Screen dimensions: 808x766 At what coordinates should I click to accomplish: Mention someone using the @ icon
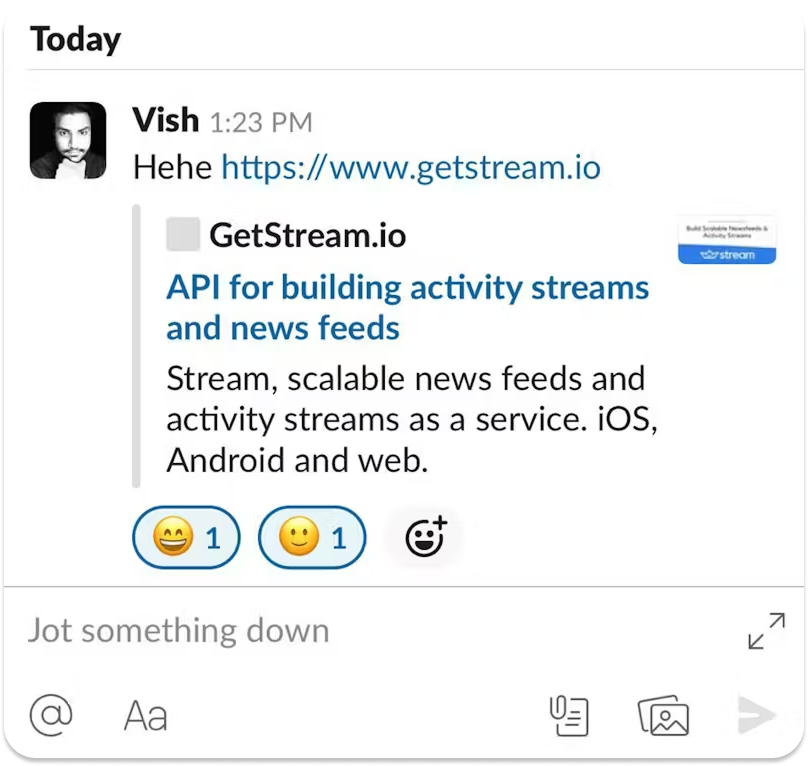click(x=48, y=715)
